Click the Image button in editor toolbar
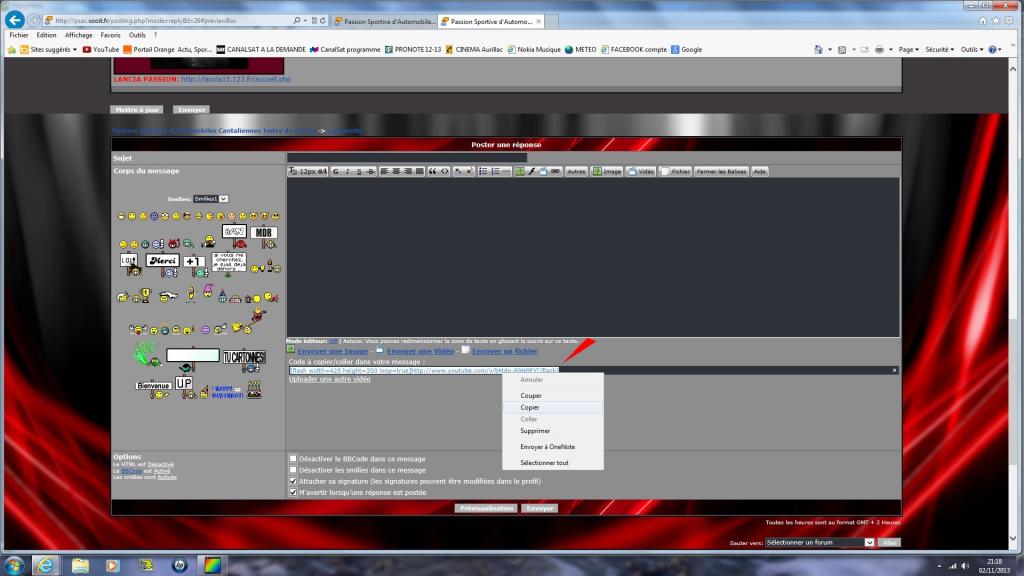The width and height of the screenshot is (1024, 576). [607, 171]
